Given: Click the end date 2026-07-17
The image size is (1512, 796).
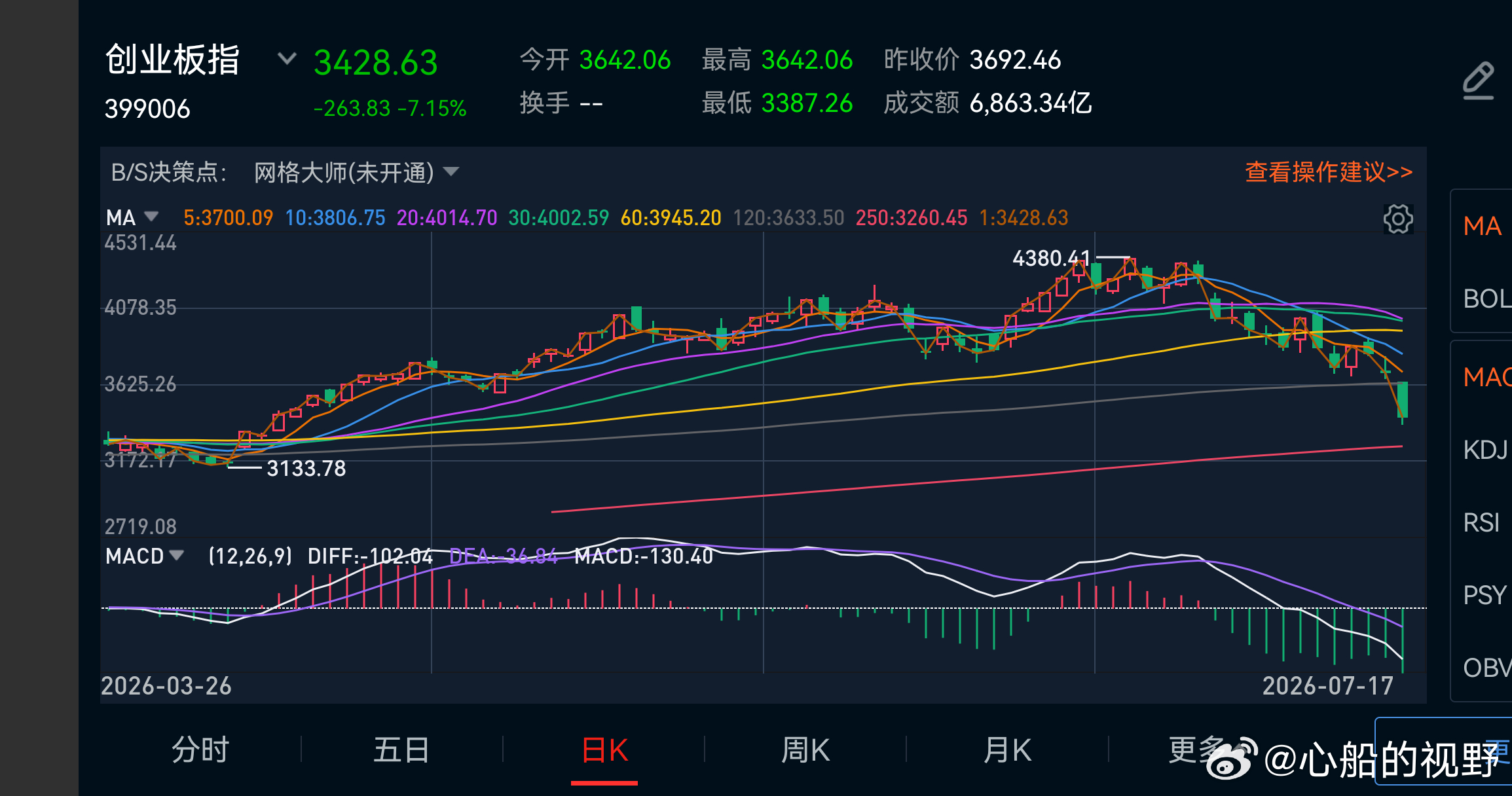Looking at the screenshot, I should pyautogui.click(x=1328, y=686).
